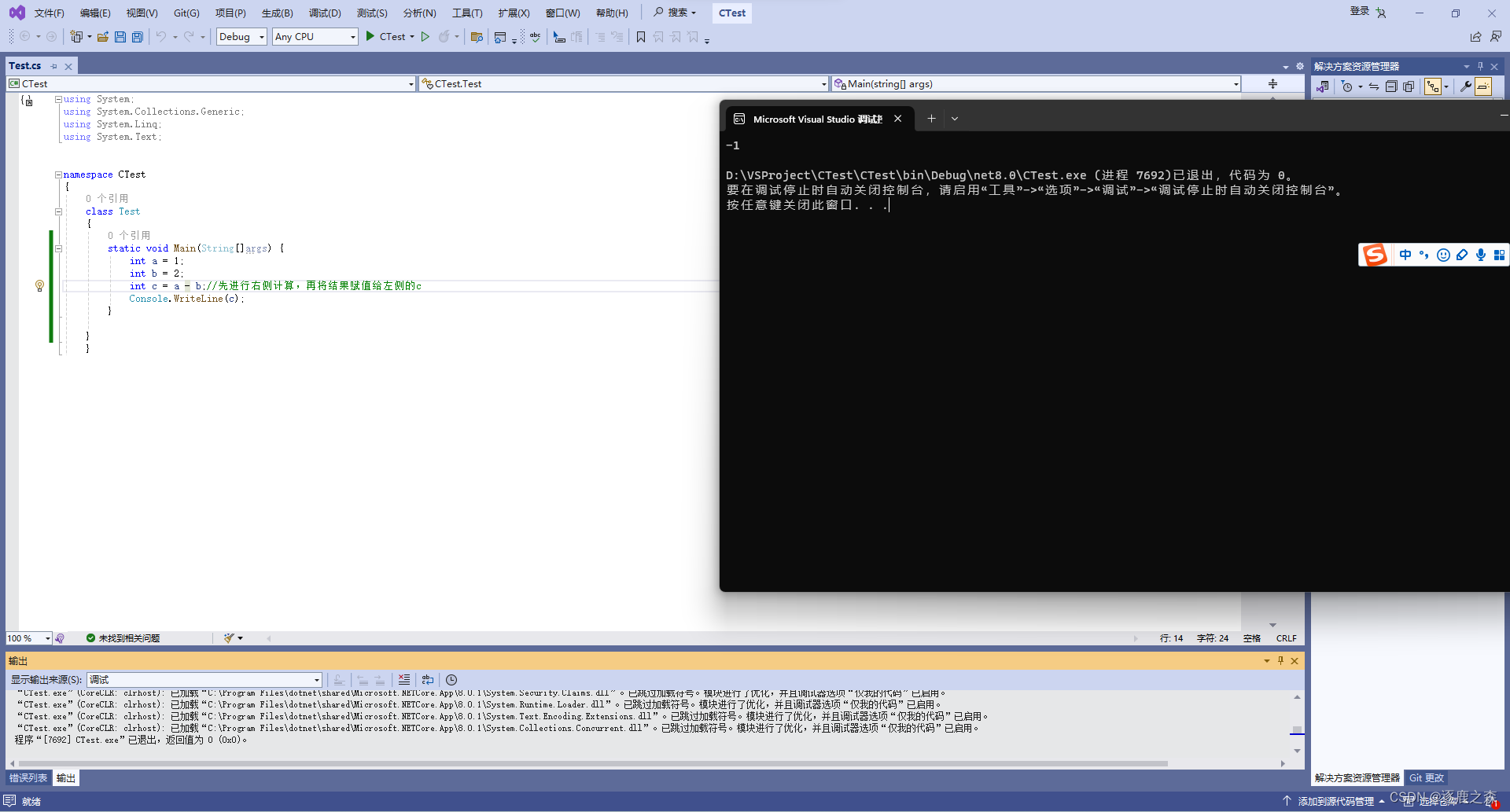Open the output source dropdown
The height and width of the screenshot is (812, 1510).
click(204, 680)
